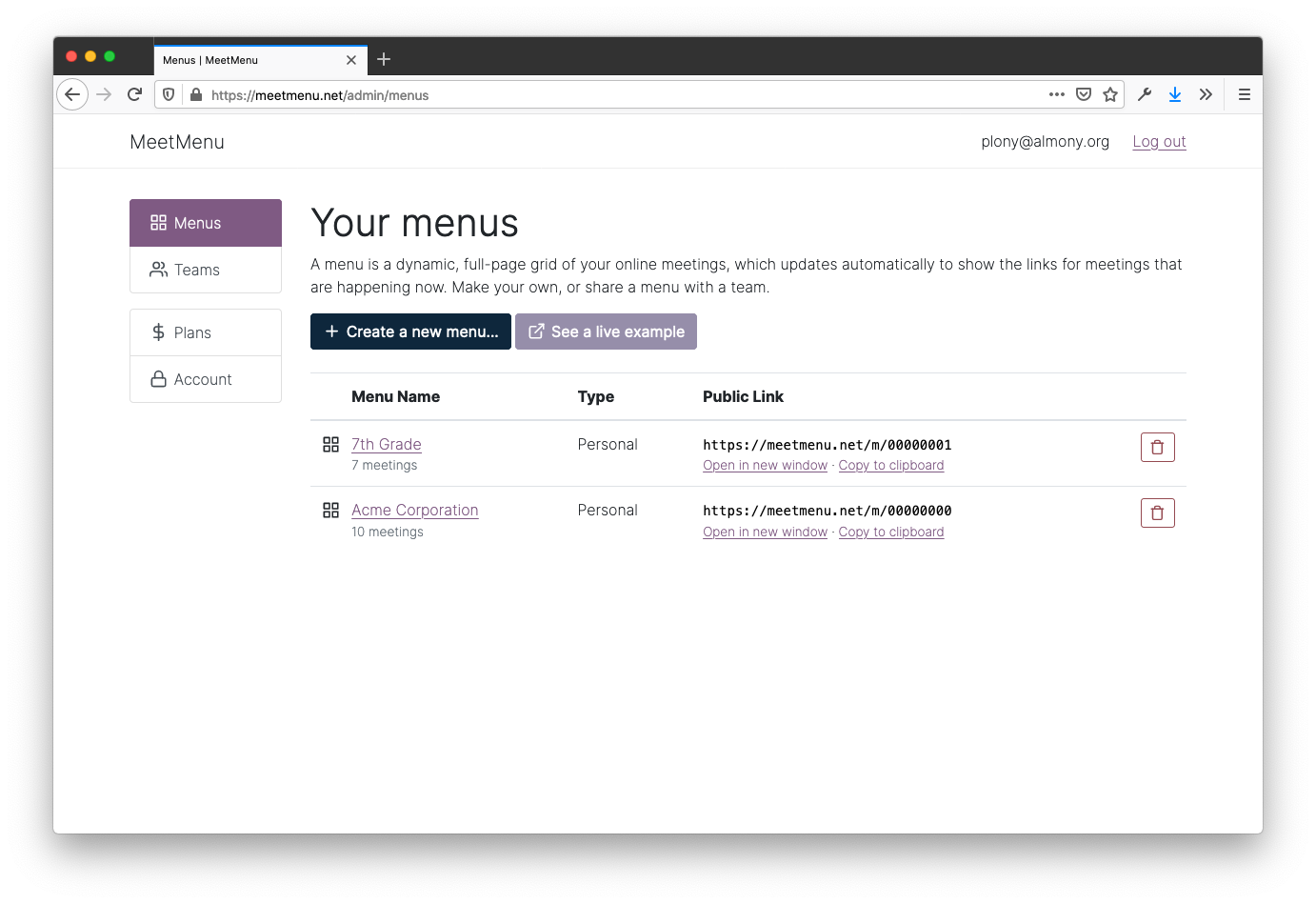
Task: Open a new browser tab
Action: pyautogui.click(x=384, y=59)
